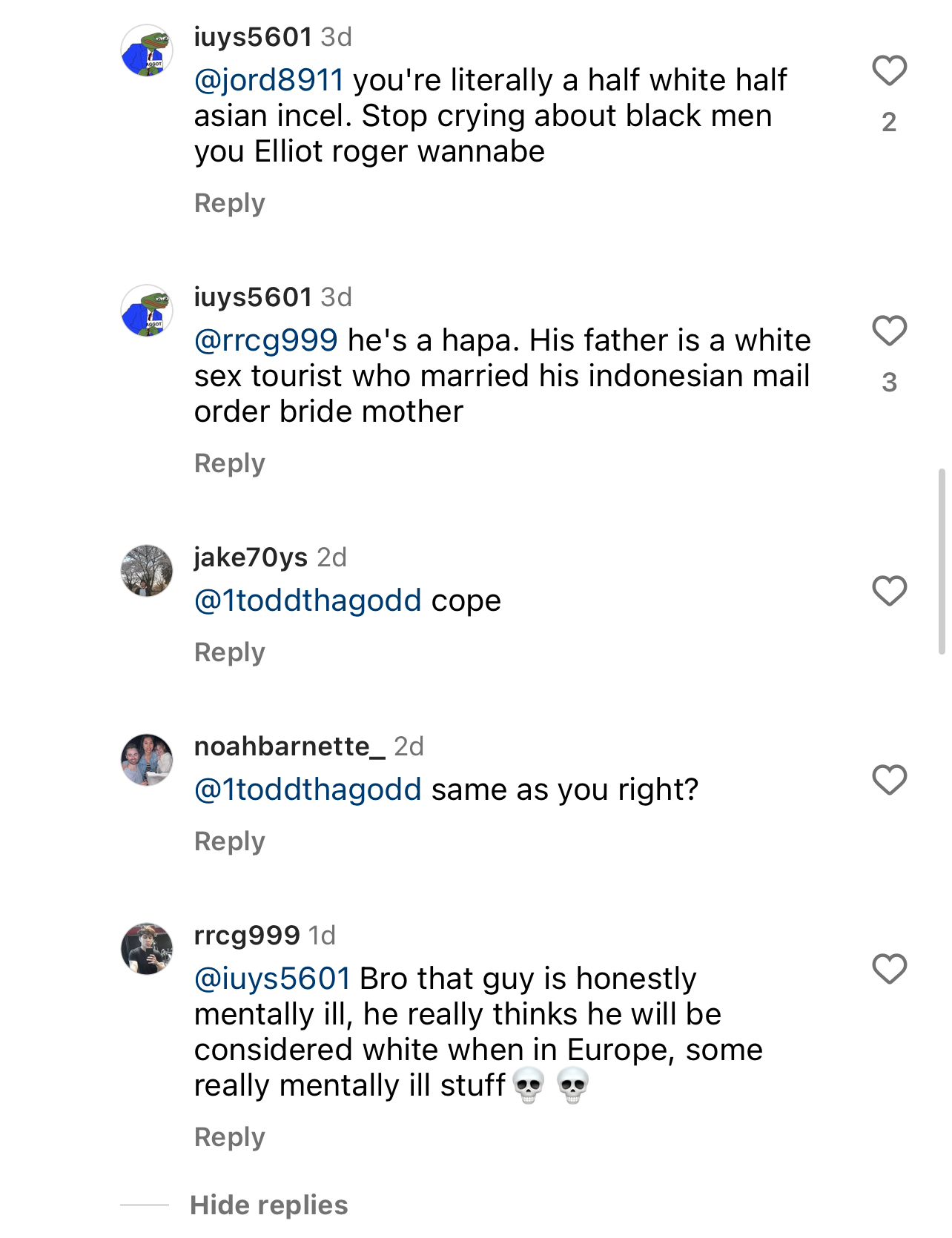Like iuys5601's first comment with the heart

[889, 71]
